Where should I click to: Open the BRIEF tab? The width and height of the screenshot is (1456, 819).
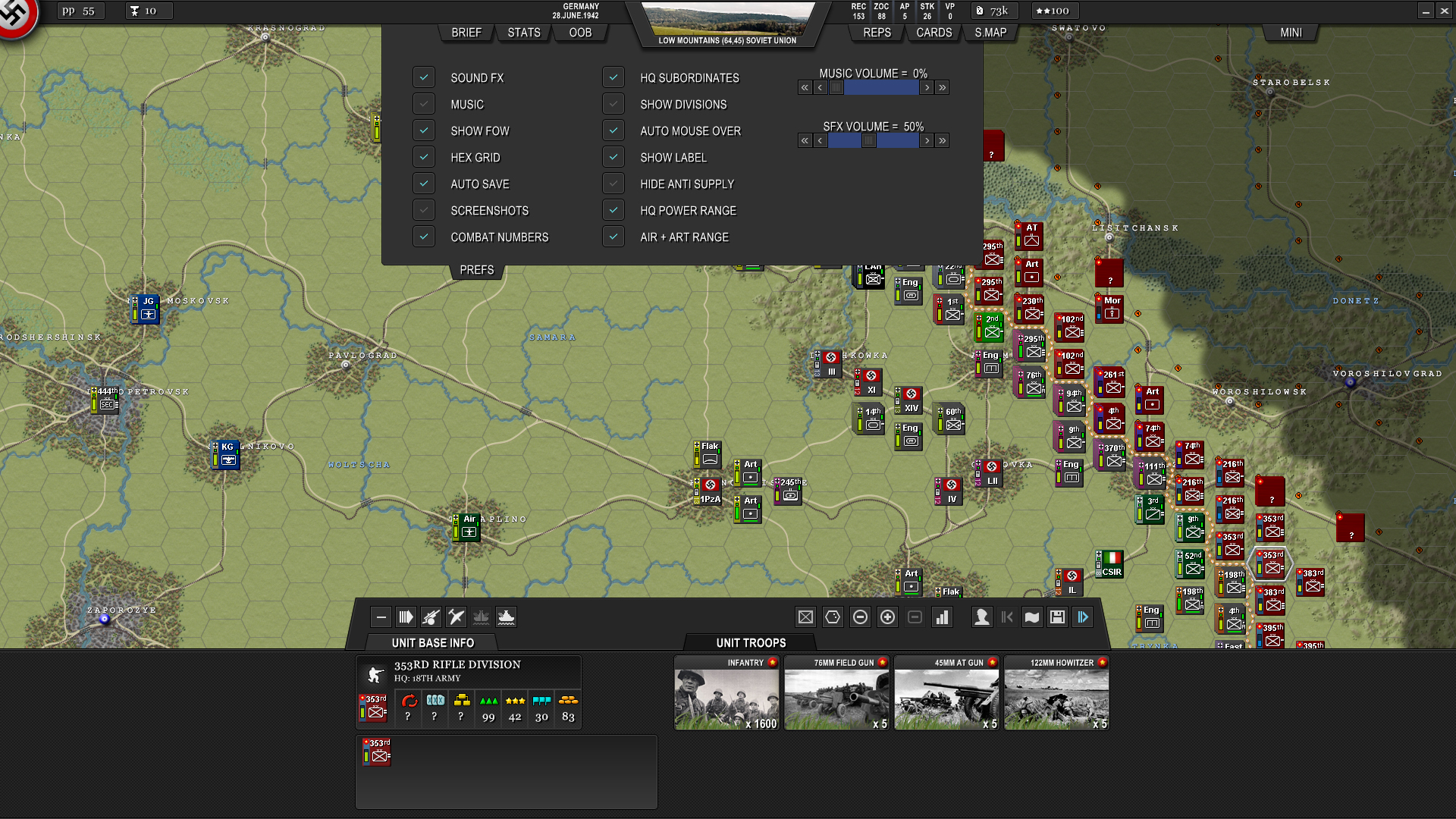coord(466,33)
